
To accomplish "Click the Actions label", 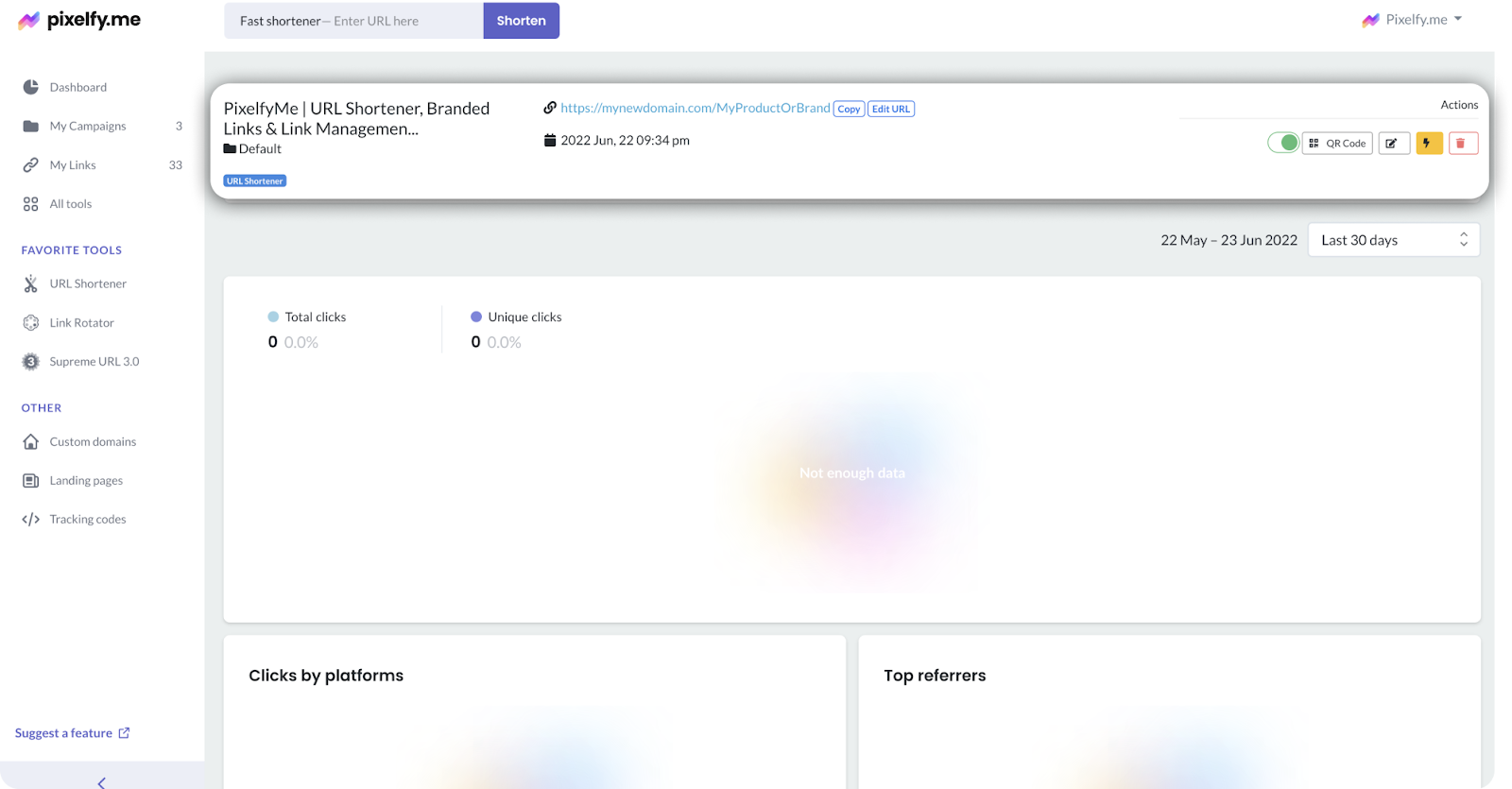I will click(x=1459, y=105).
